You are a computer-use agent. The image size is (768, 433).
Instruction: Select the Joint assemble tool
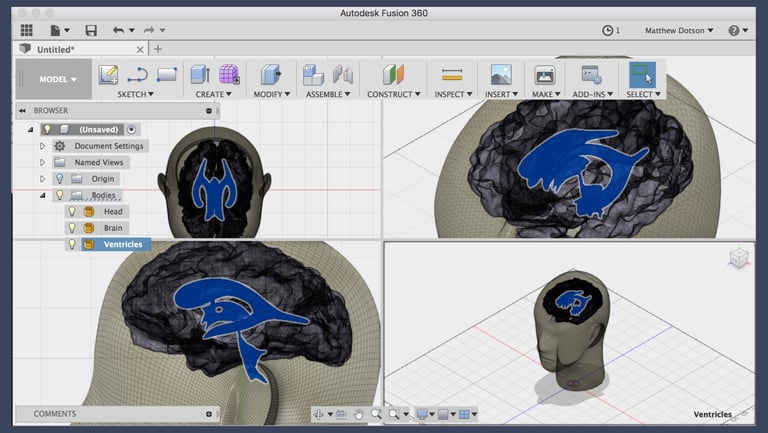[x=343, y=75]
